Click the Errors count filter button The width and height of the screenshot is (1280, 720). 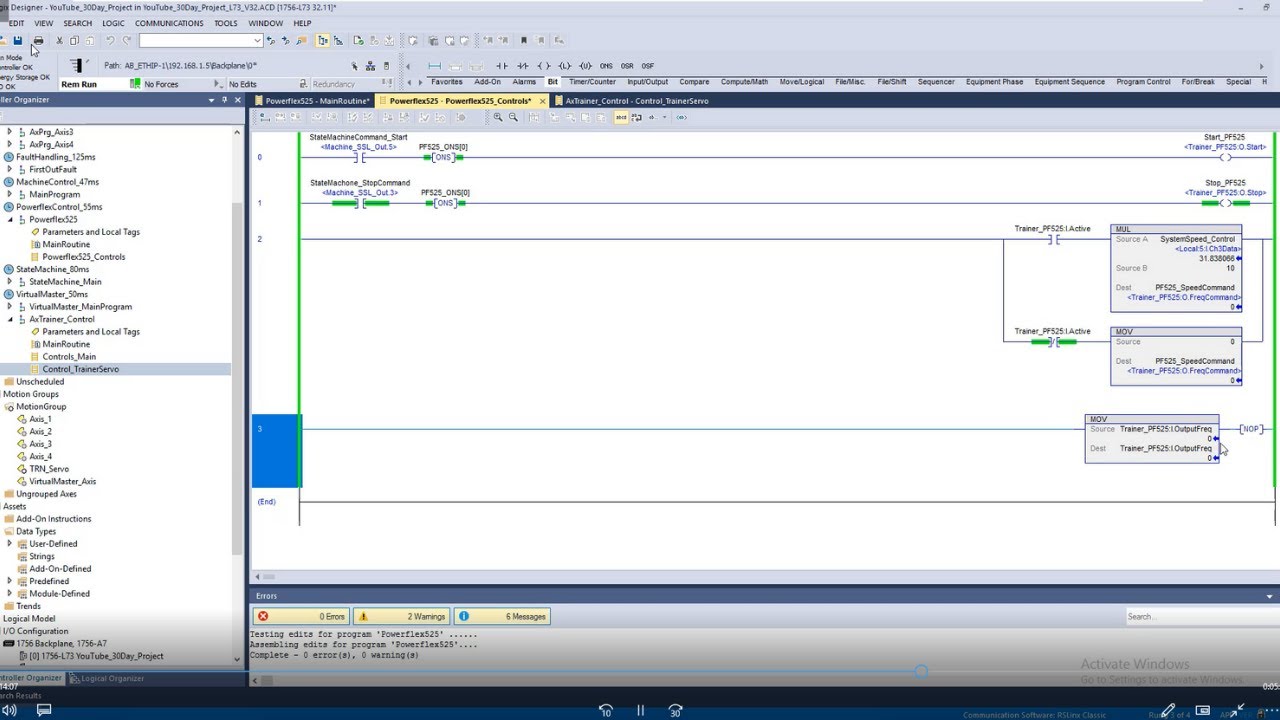tap(300, 616)
